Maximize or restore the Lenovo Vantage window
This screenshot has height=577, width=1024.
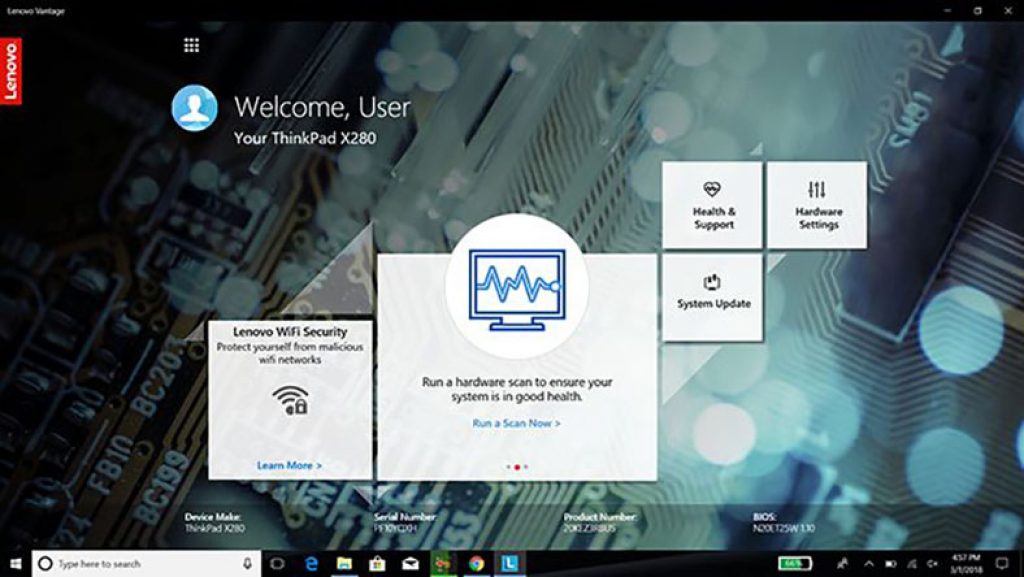click(978, 11)
